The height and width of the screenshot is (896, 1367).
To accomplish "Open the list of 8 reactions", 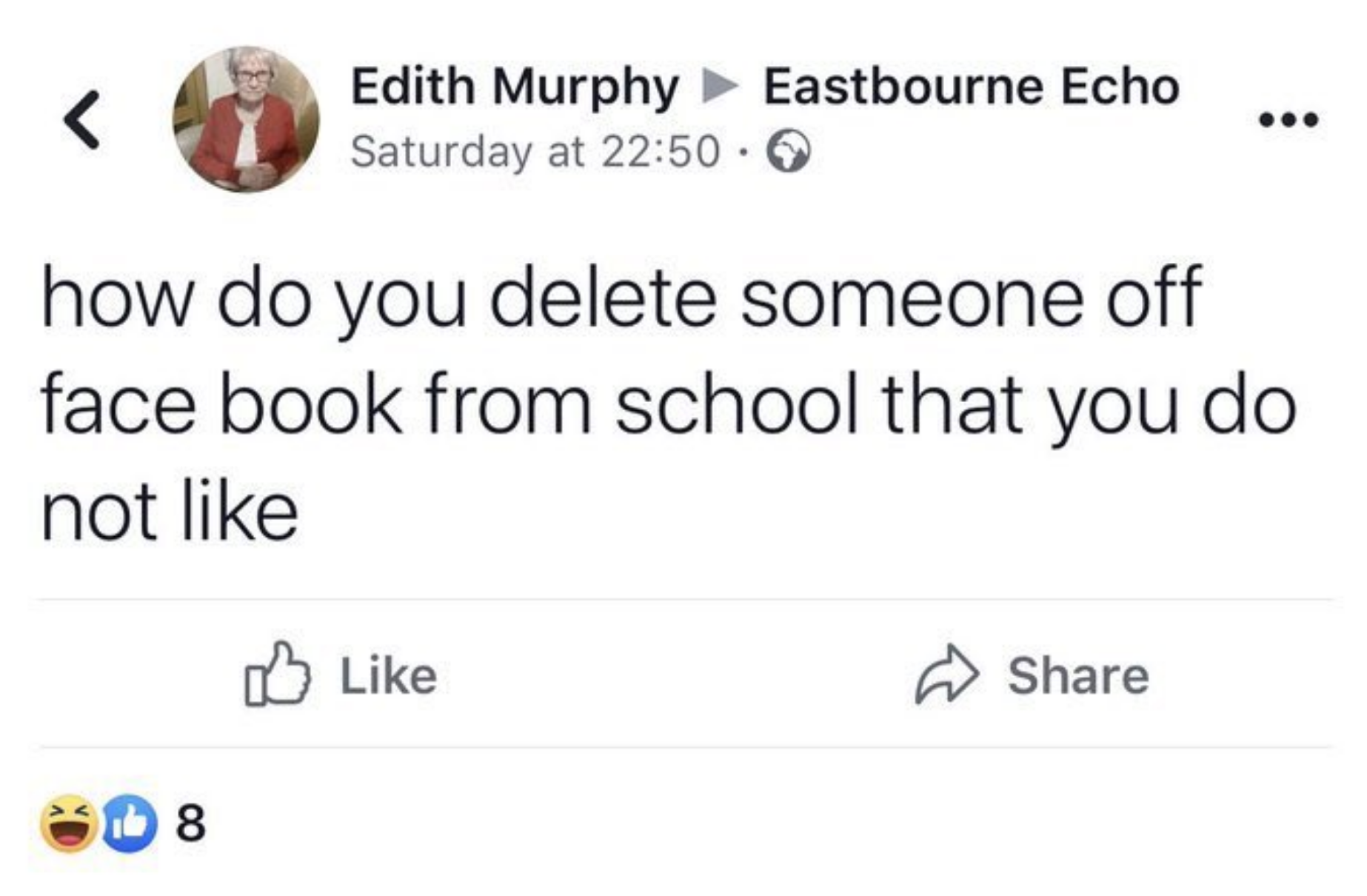I will (191, 823).
